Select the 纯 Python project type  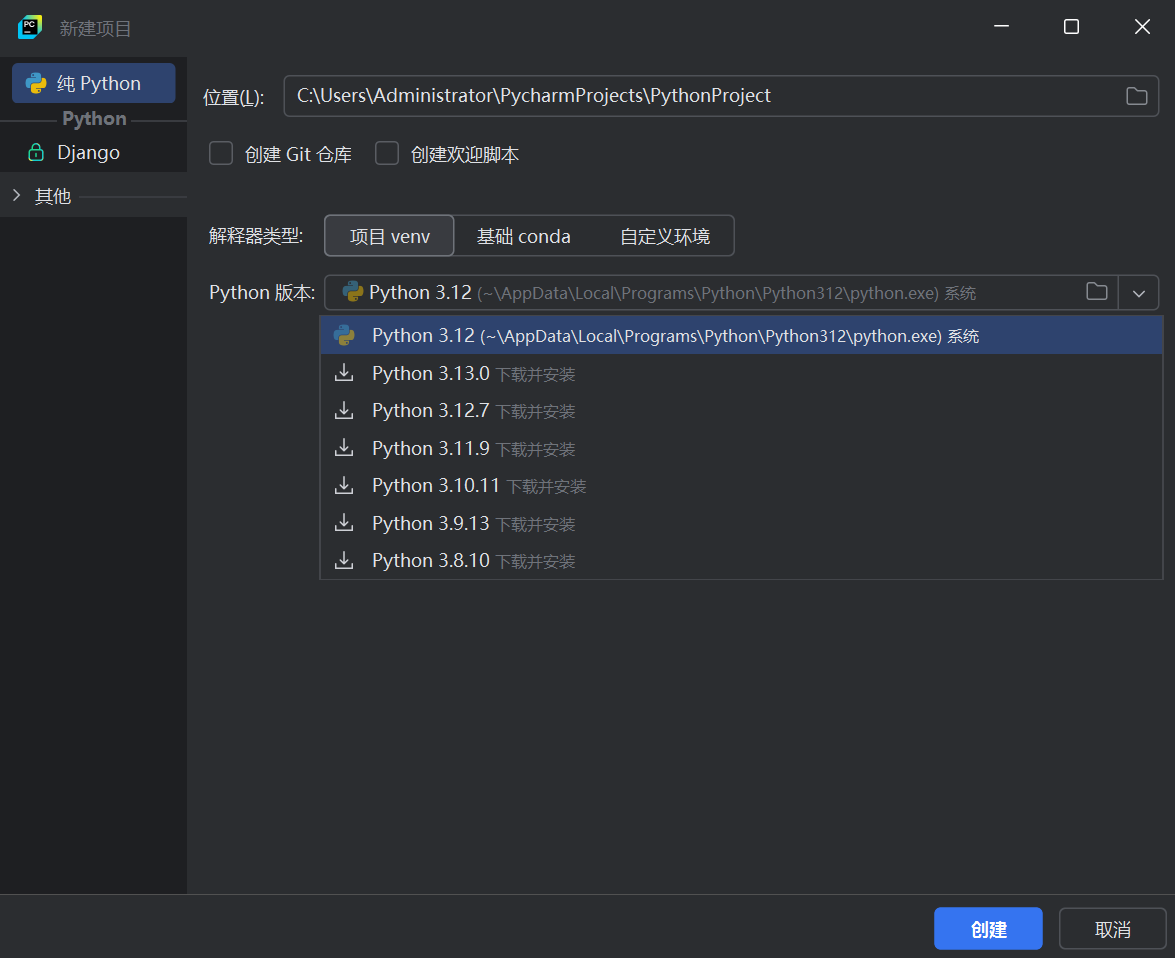coord(94,83)
